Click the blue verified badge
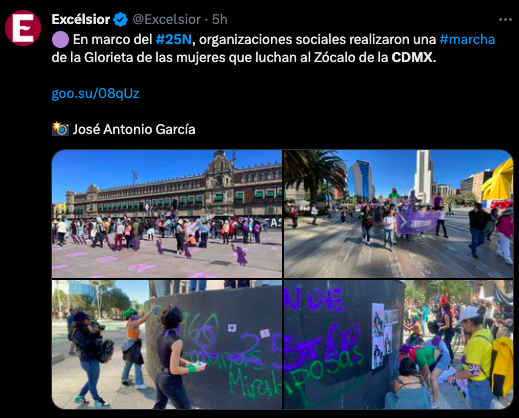 (120, 20)
